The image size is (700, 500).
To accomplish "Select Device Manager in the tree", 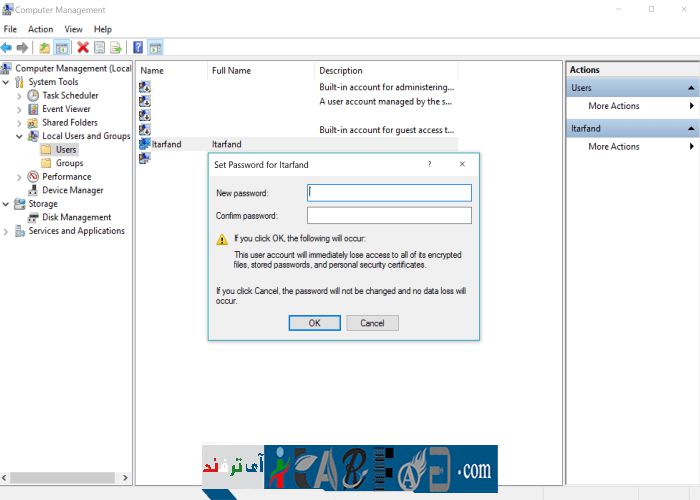I will pos(72,190).
